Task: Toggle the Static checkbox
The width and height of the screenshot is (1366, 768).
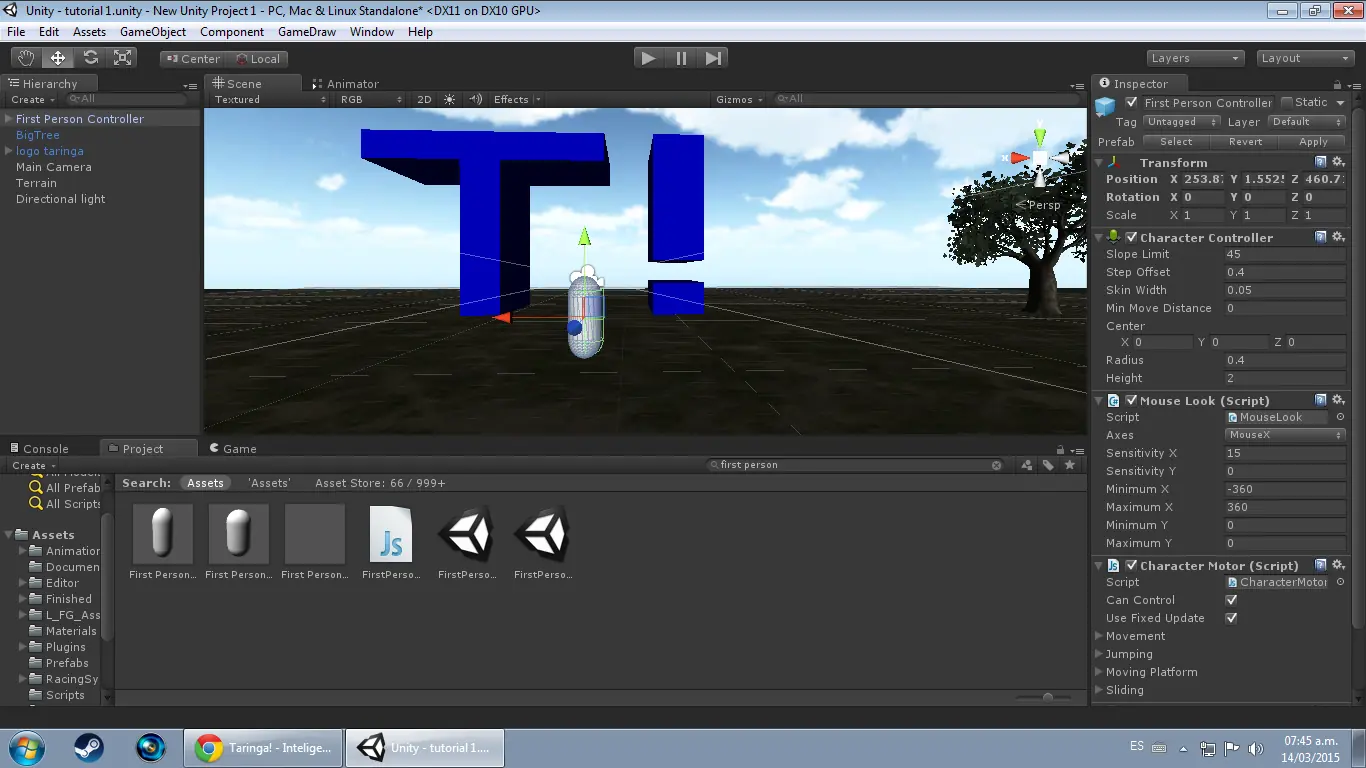Action: pos(1287,102)
